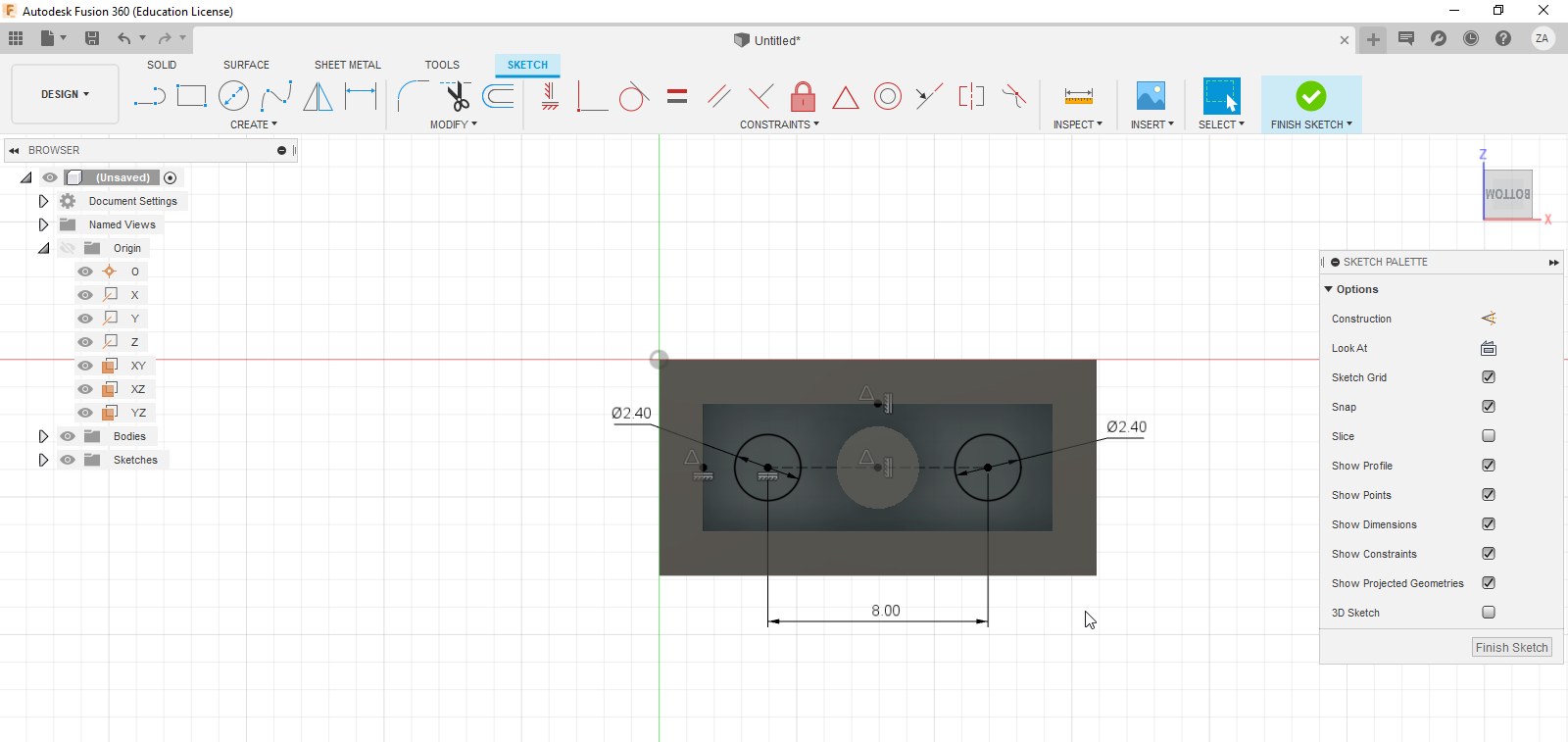The height and width of the screenshot is (742, 1568).
Task: Open the INSPECT dropdown menu
Action: 1078,124
